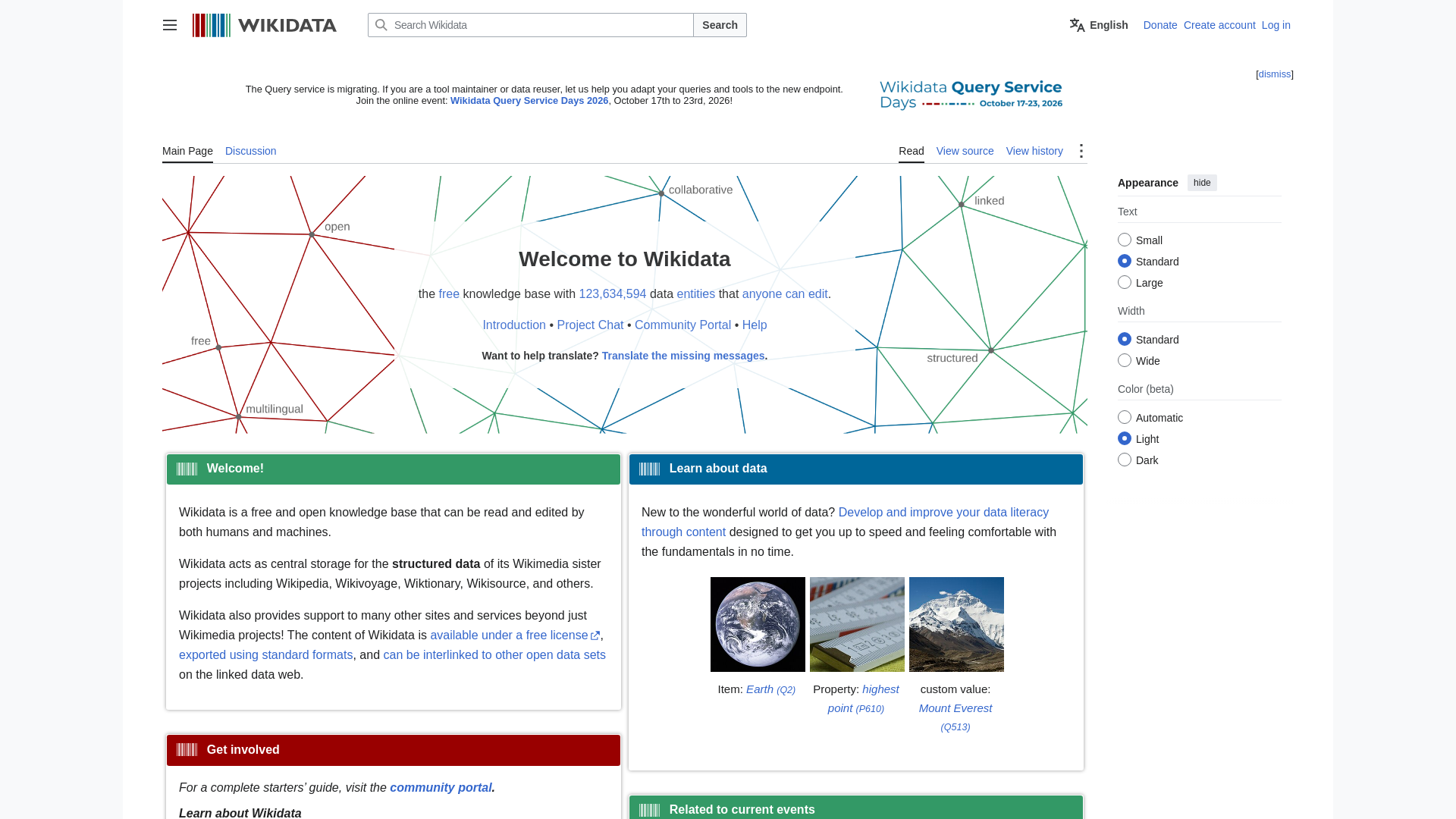Hide the Appearance panel
This screenshot has height=819, width=1456.
point(1202,183)
